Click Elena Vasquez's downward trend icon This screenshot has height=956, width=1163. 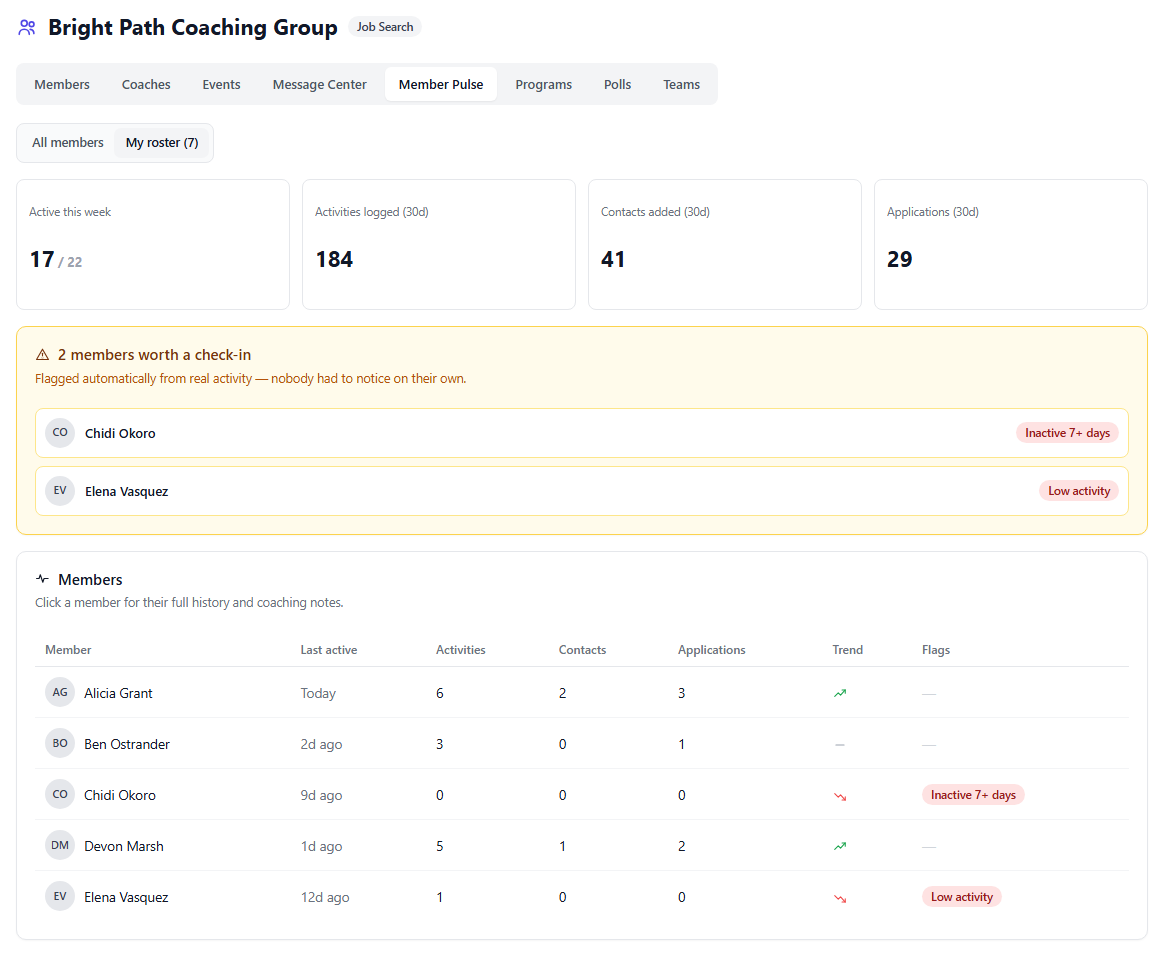(x=840, y=898)
